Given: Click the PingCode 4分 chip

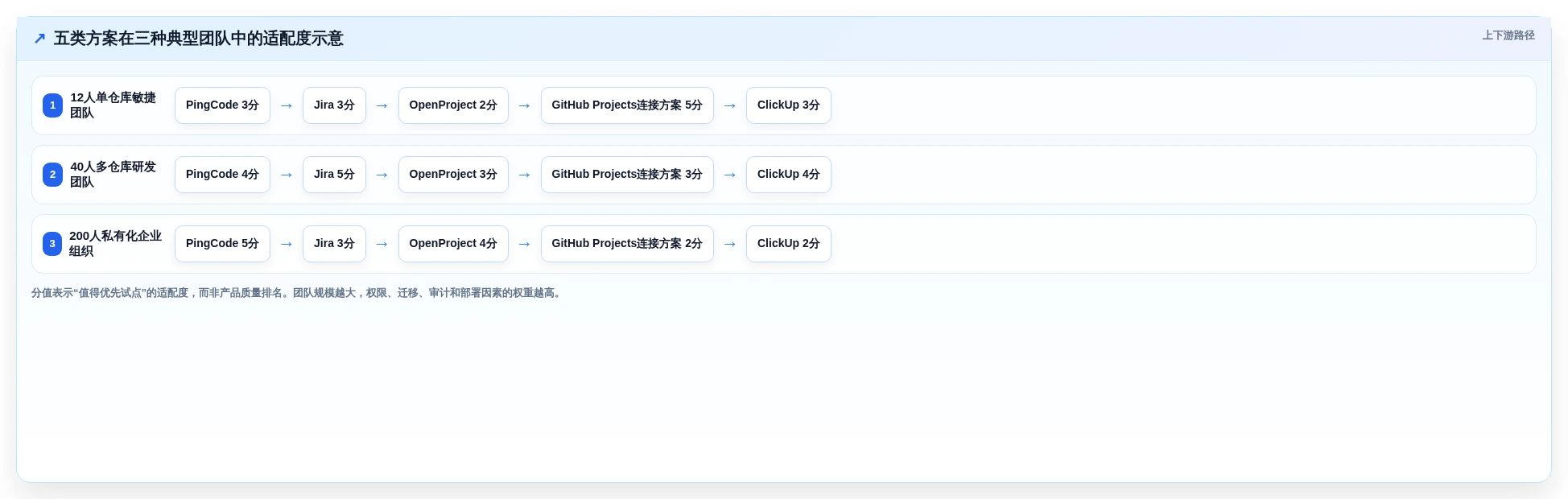Looking at the screenshot, I should point(222,175).
